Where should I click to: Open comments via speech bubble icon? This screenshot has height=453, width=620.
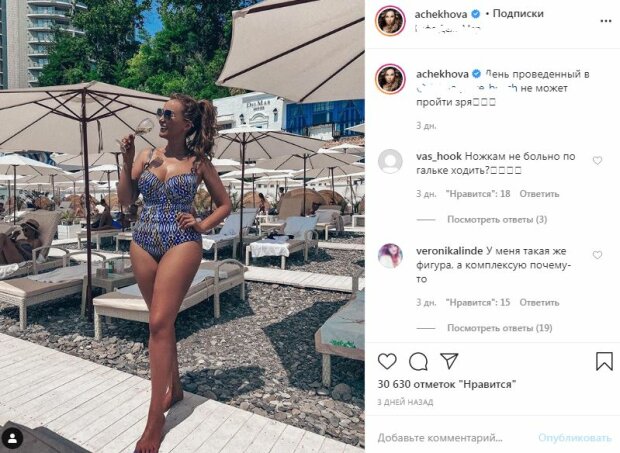point(418,361)
